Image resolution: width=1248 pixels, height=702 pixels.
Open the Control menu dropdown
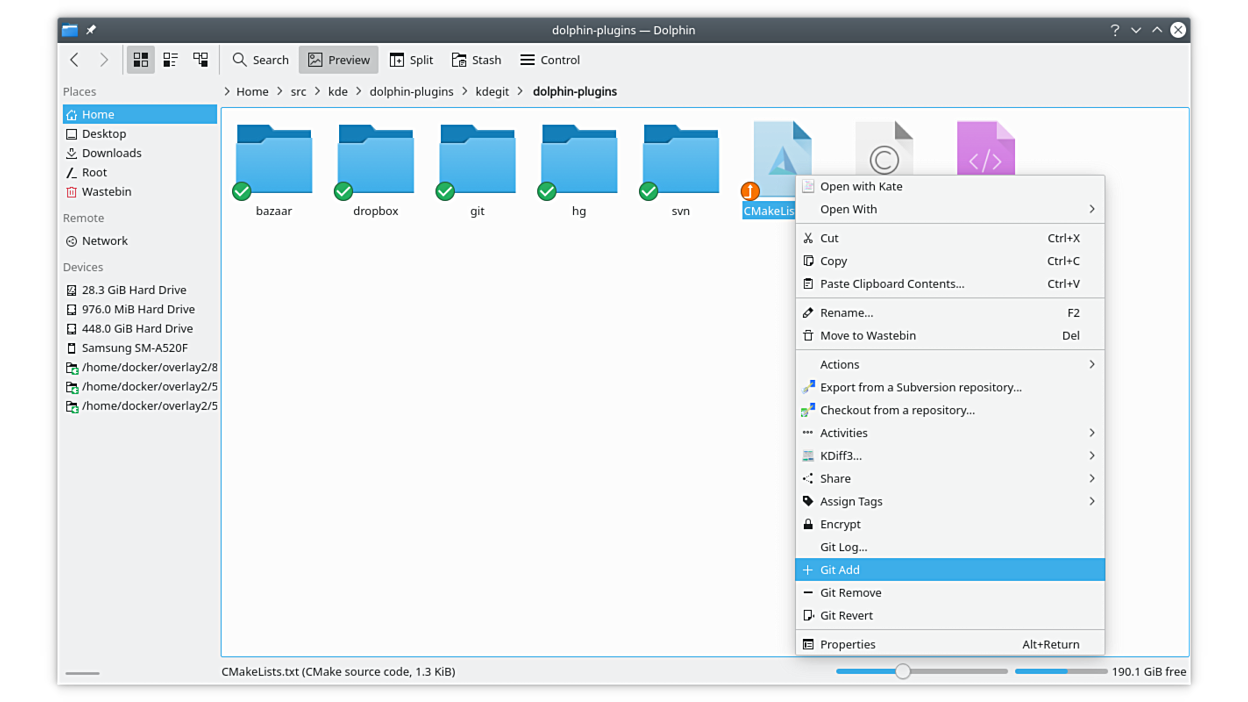[x=549, y=60]
